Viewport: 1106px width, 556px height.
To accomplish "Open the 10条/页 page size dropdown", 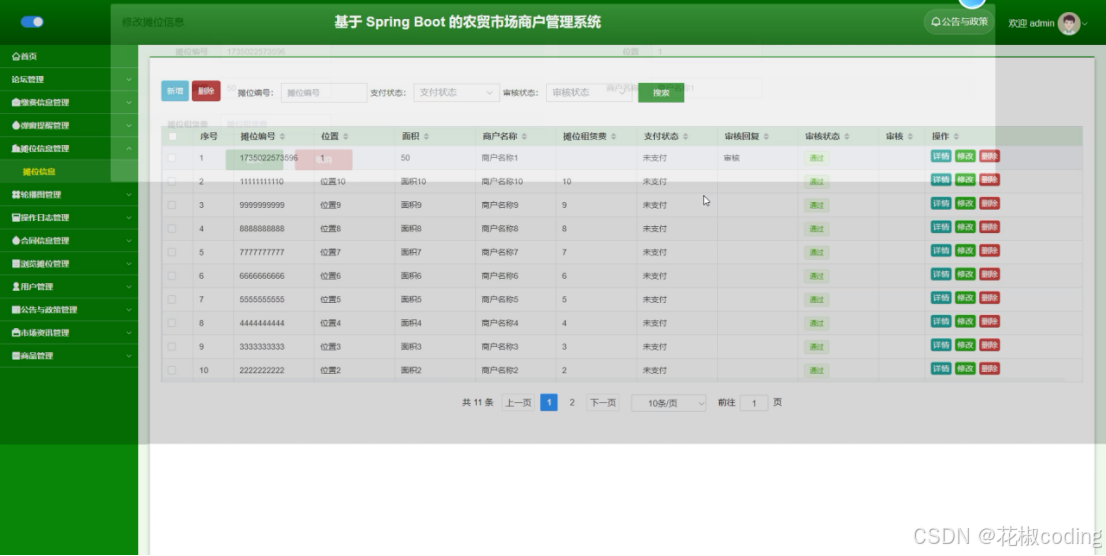I will pos(669,403).
